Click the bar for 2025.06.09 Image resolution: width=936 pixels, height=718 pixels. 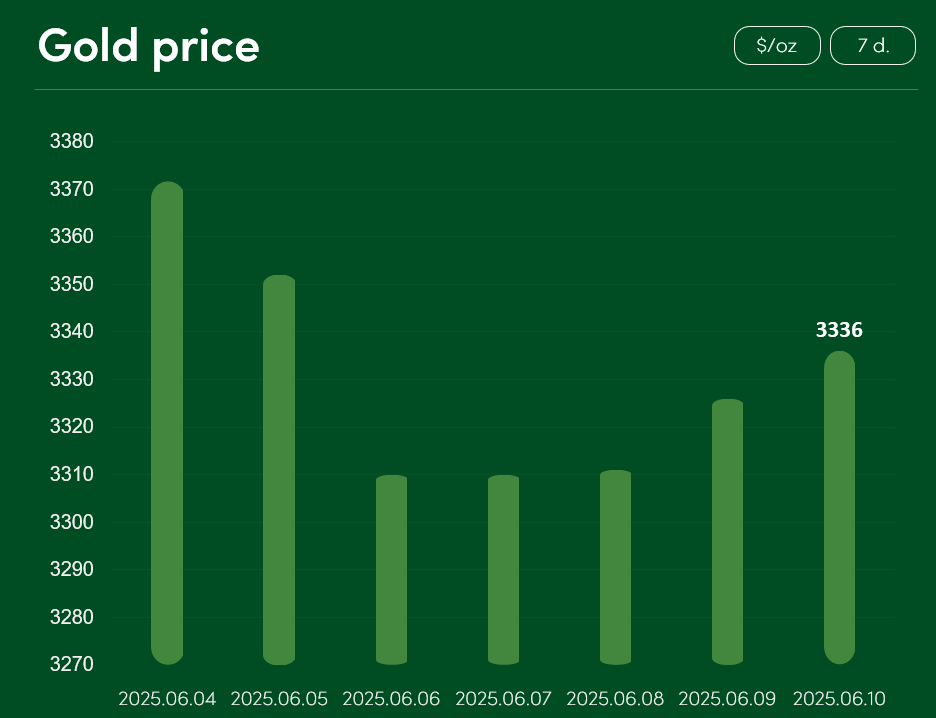pyautogui.click(x=728, y=532)
